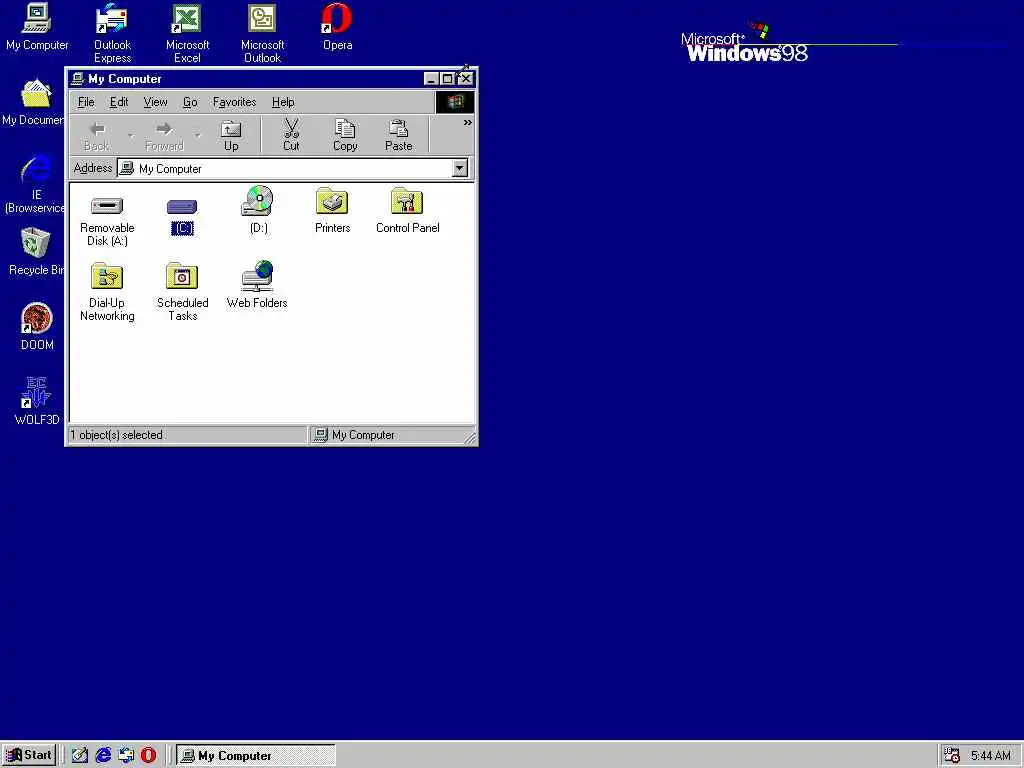Click the status bar text '1 object(s) selected'
The image size is (1024, 768).
116,435
